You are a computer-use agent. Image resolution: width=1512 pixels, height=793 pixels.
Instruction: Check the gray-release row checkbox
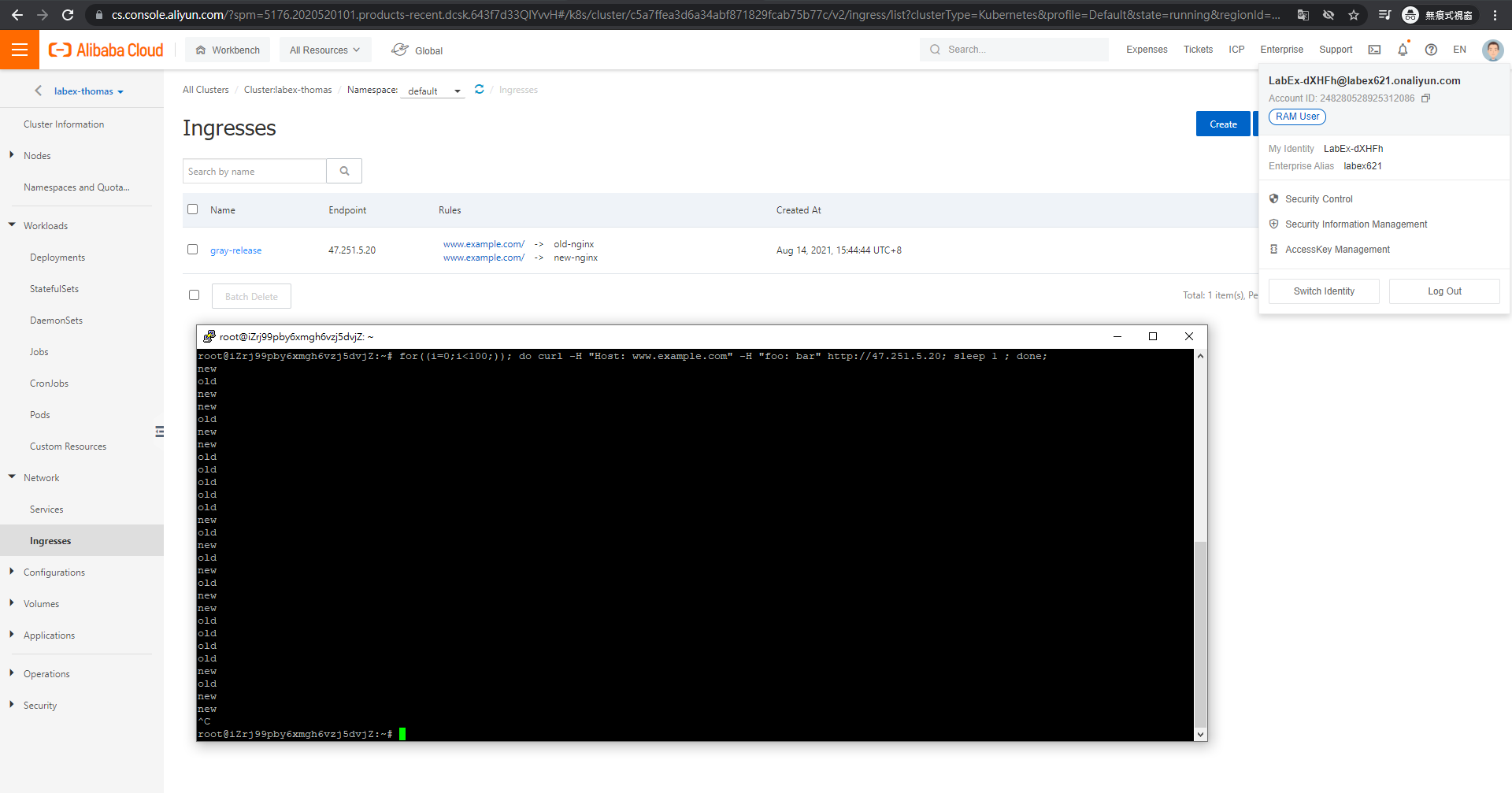pyautogui.click(x=192, y=250)
